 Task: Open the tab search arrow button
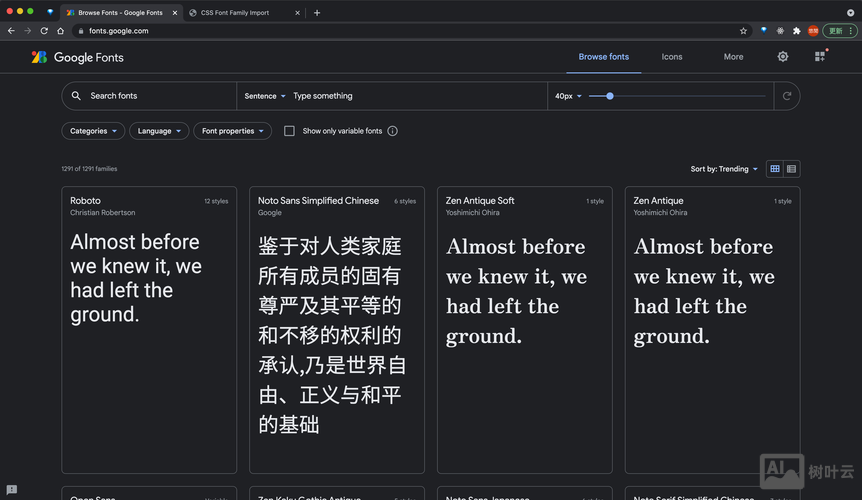pos(850,13)
